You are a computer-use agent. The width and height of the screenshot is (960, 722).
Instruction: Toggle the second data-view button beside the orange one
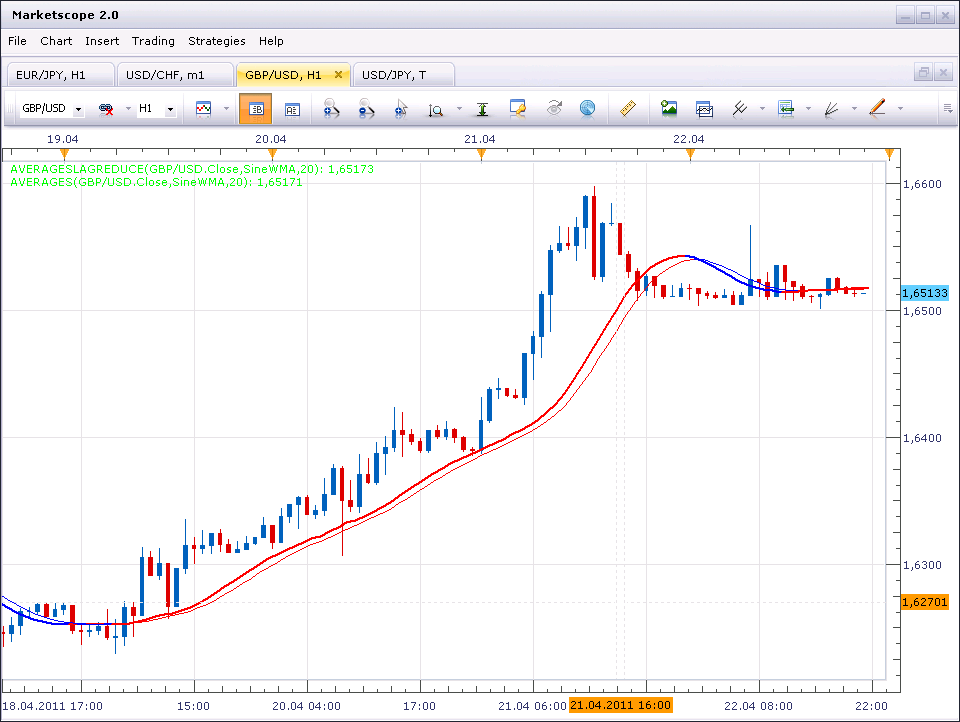point(292,109)
